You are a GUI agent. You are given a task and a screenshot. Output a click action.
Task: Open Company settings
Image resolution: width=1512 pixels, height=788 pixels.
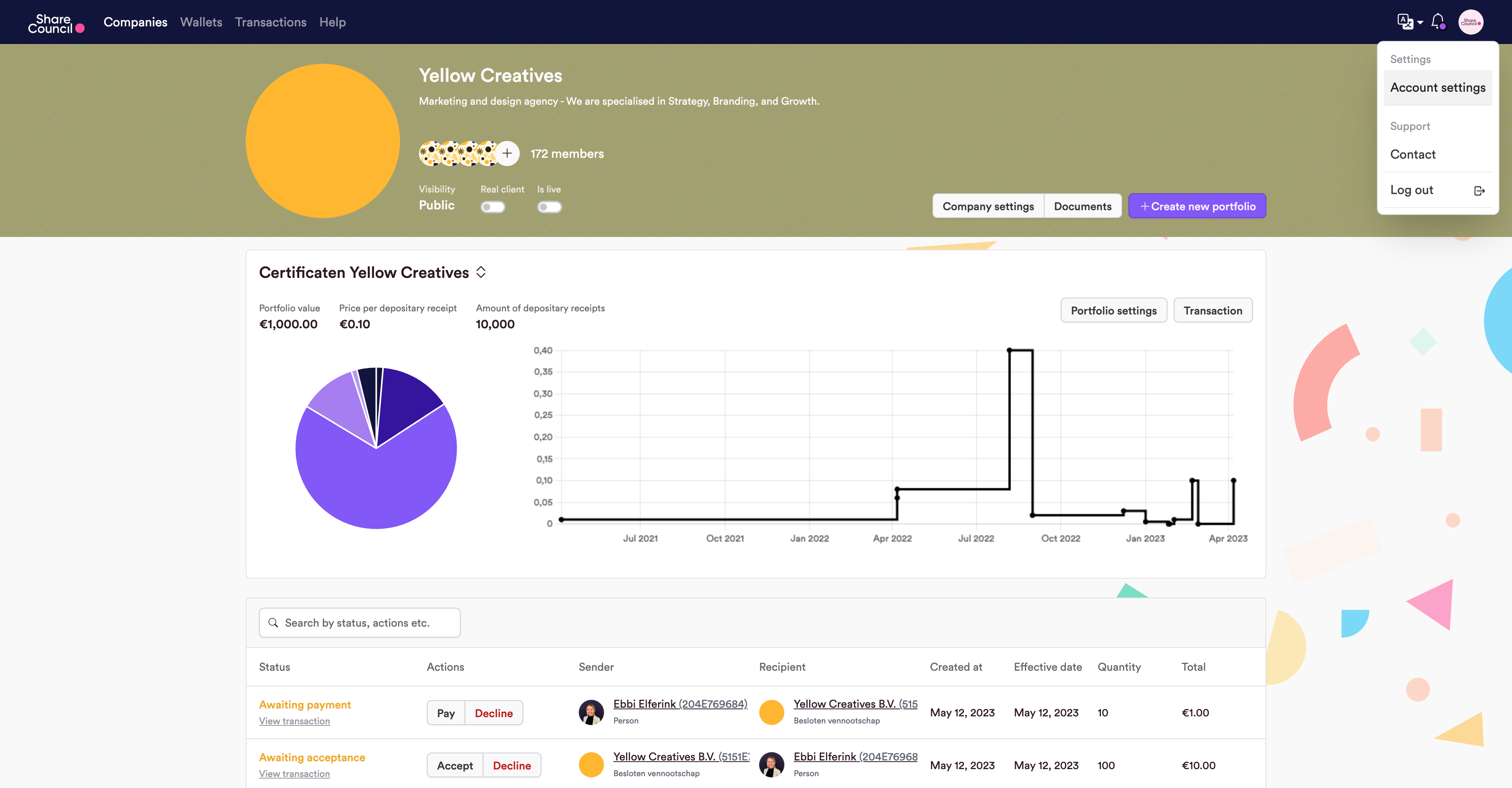point(988,206)
